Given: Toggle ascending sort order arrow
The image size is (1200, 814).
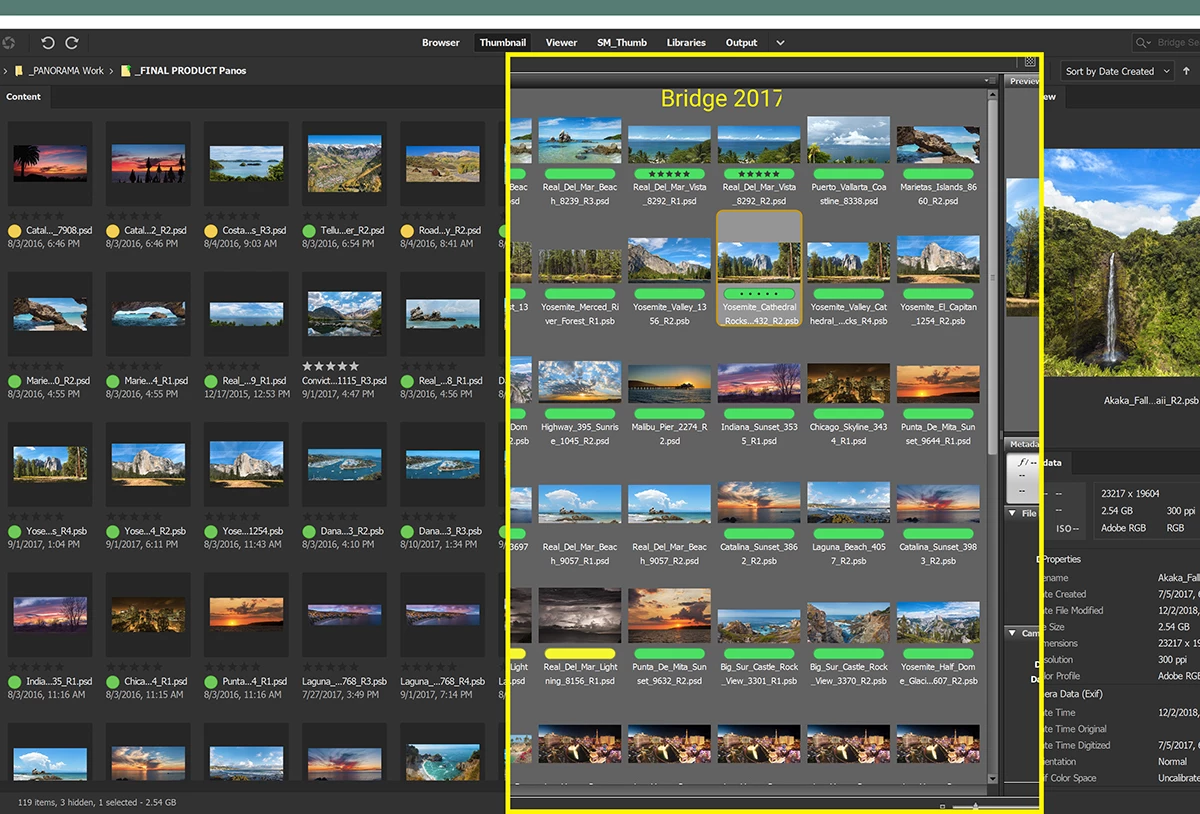Looking at the screenshot, I should point(1186,71).
